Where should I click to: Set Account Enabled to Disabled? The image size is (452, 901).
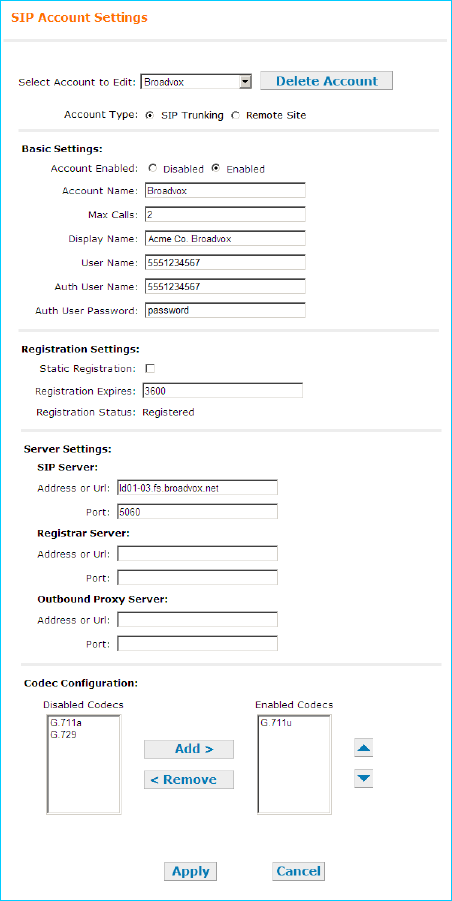click(x=152, y=169)
